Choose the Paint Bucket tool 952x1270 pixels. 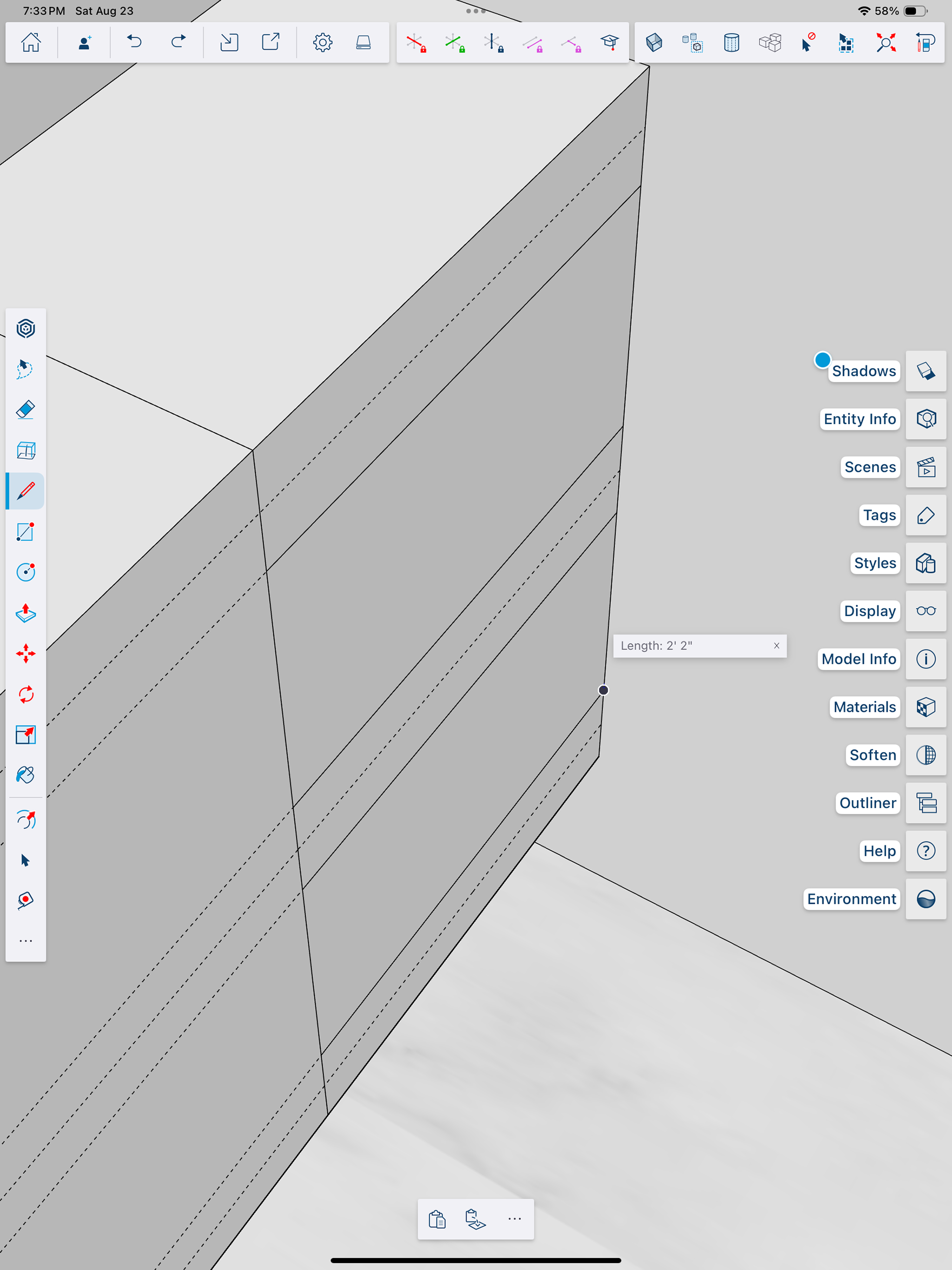(x=25, y=775)
